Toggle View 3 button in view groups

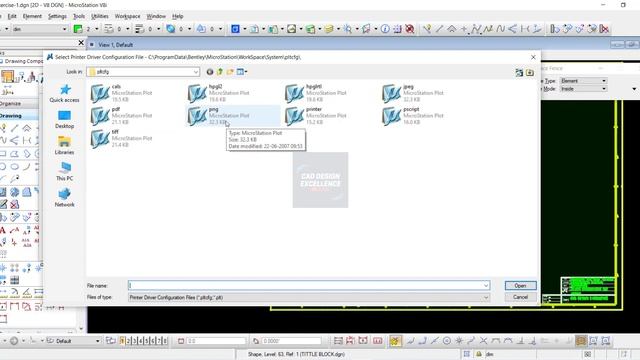point(134,341)
